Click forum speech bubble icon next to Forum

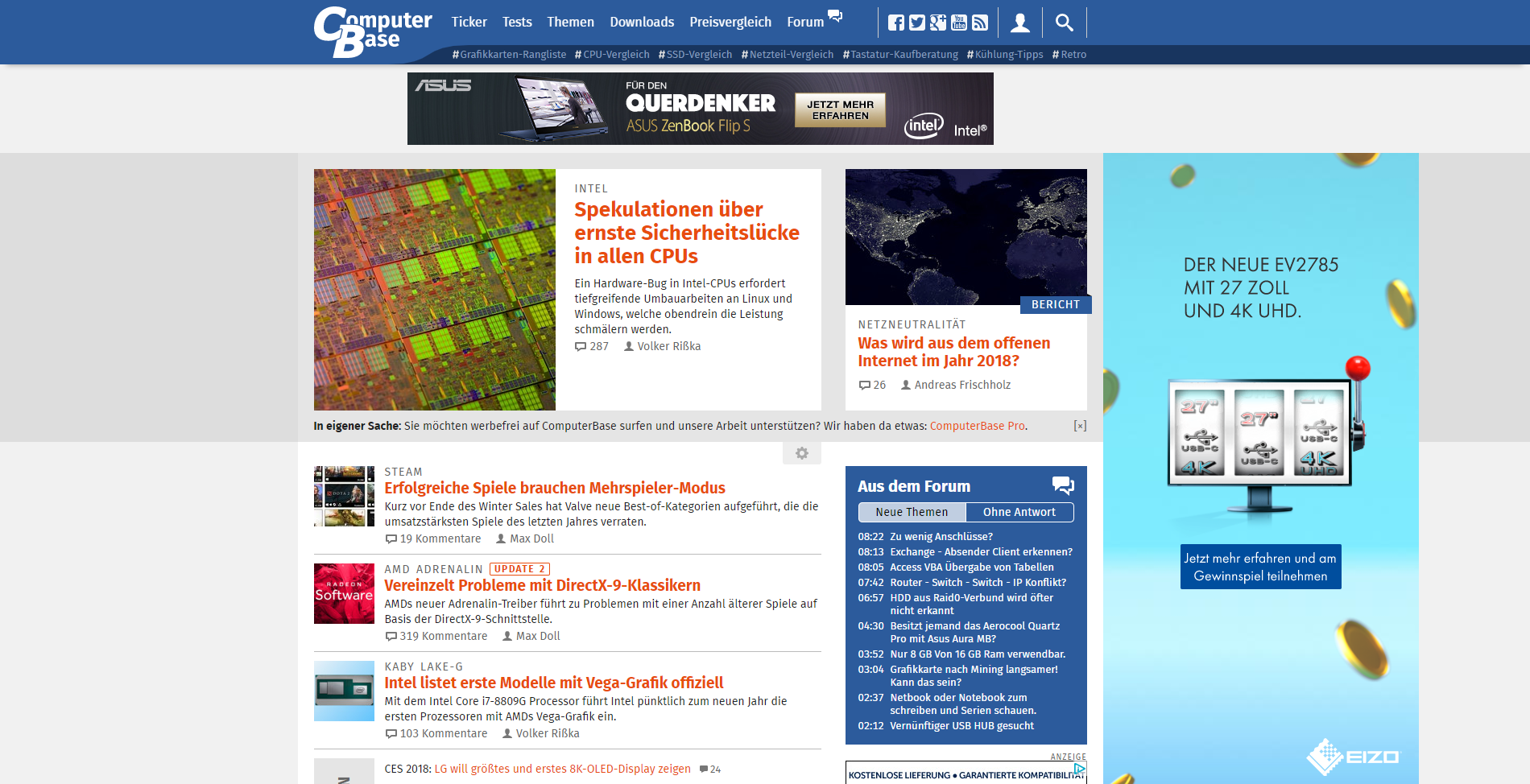pos(835,15)
